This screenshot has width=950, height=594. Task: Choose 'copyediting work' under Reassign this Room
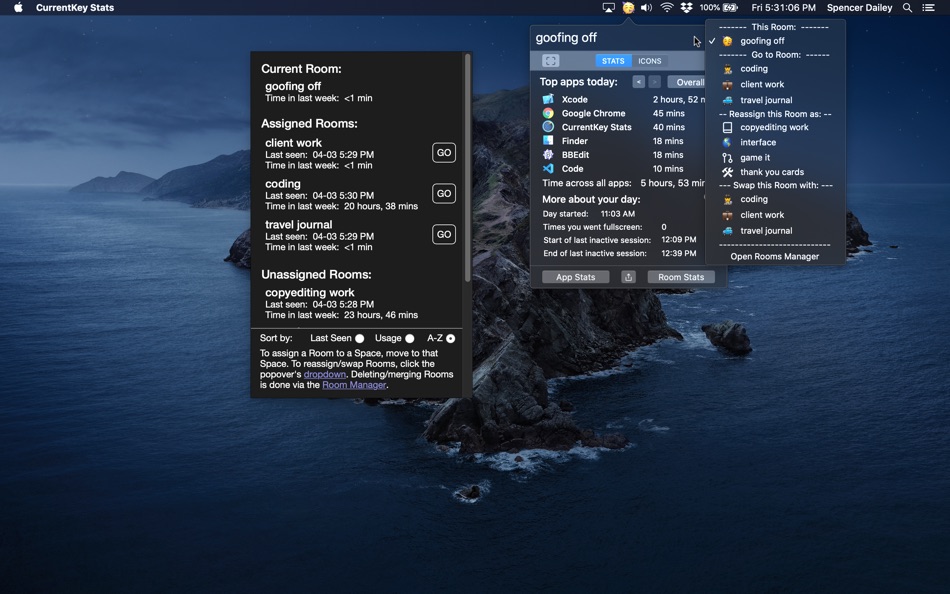coord(774,128)
